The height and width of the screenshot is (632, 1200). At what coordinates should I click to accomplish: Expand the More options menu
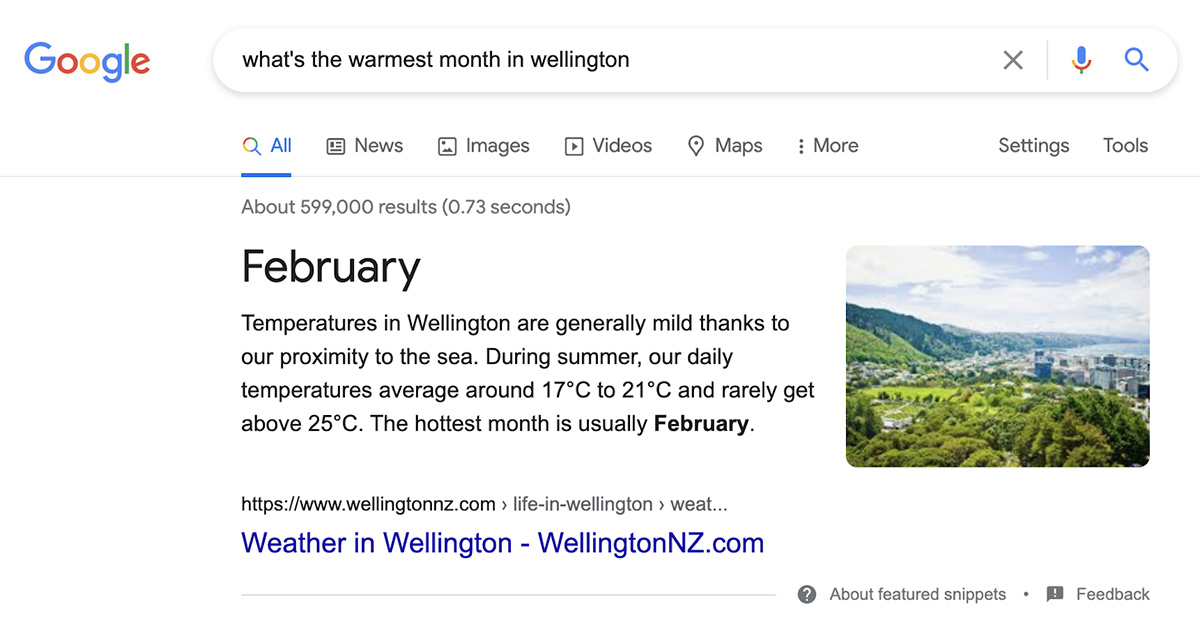tap(828, 146)
